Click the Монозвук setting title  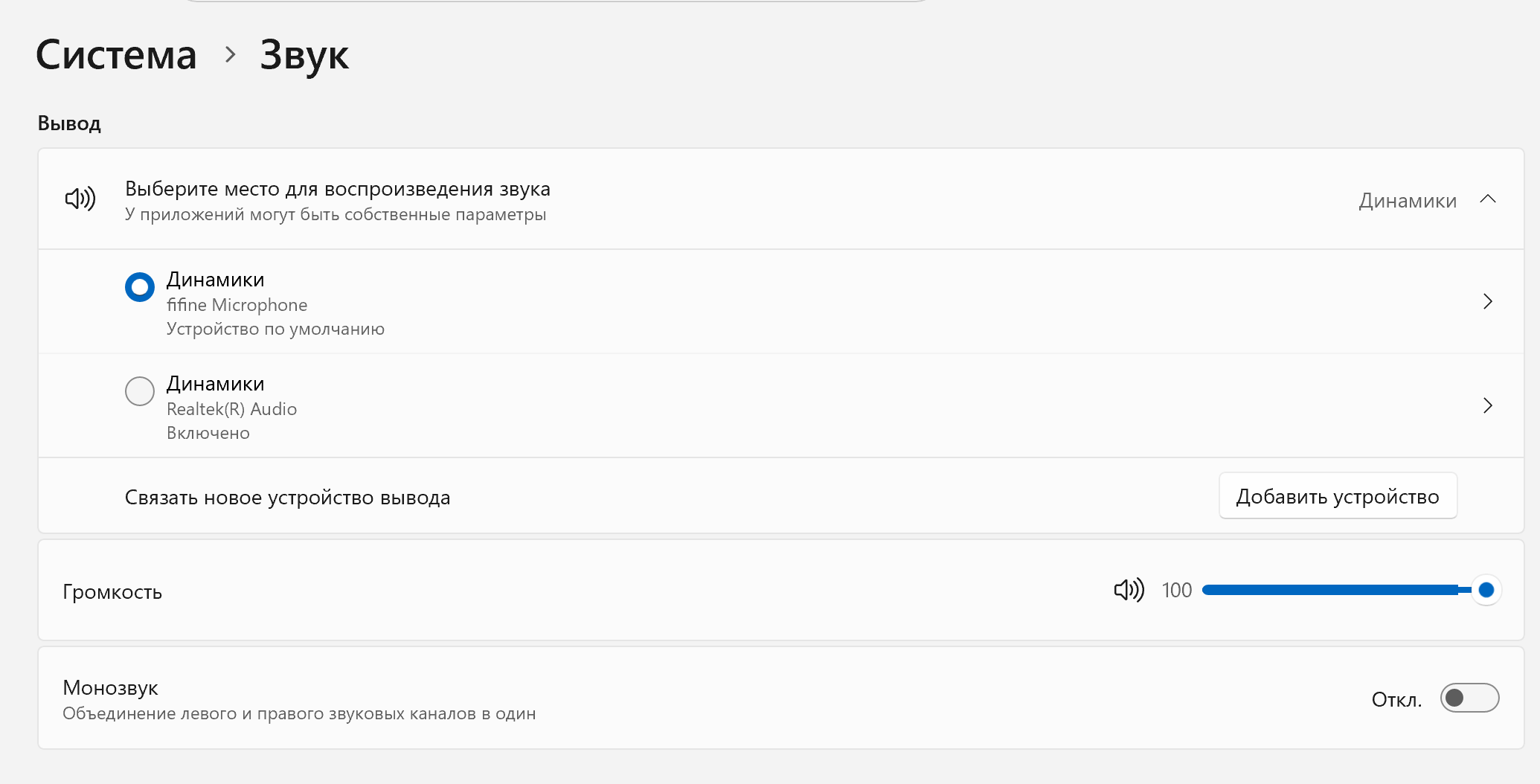pos(110,688)
